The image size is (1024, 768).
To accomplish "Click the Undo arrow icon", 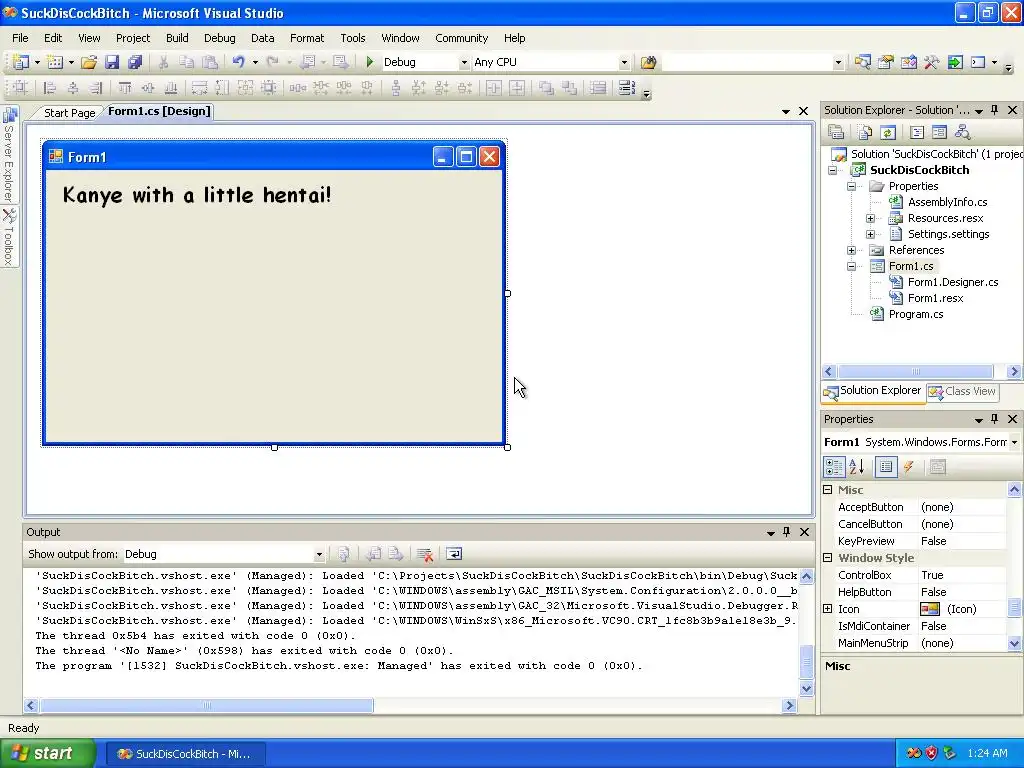I will (x=238, y=62).
